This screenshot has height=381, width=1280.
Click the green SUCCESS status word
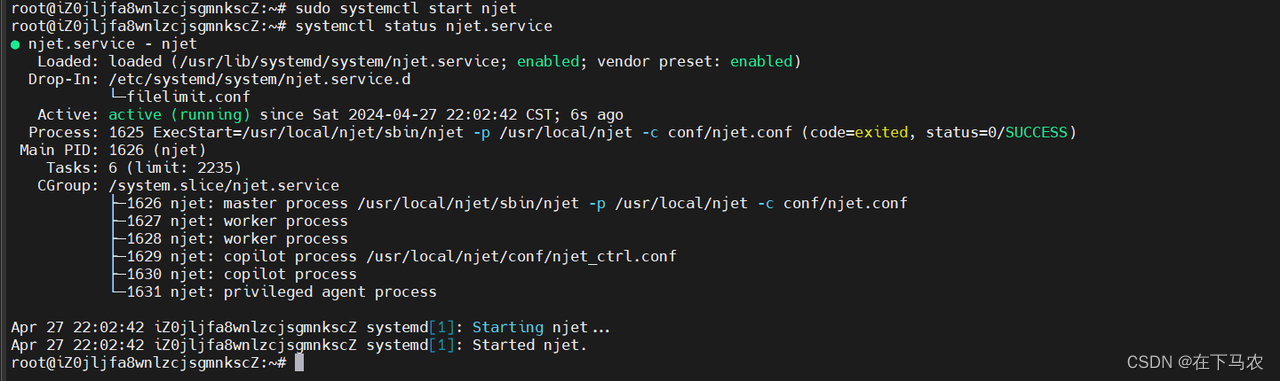tap(1036, 133)
